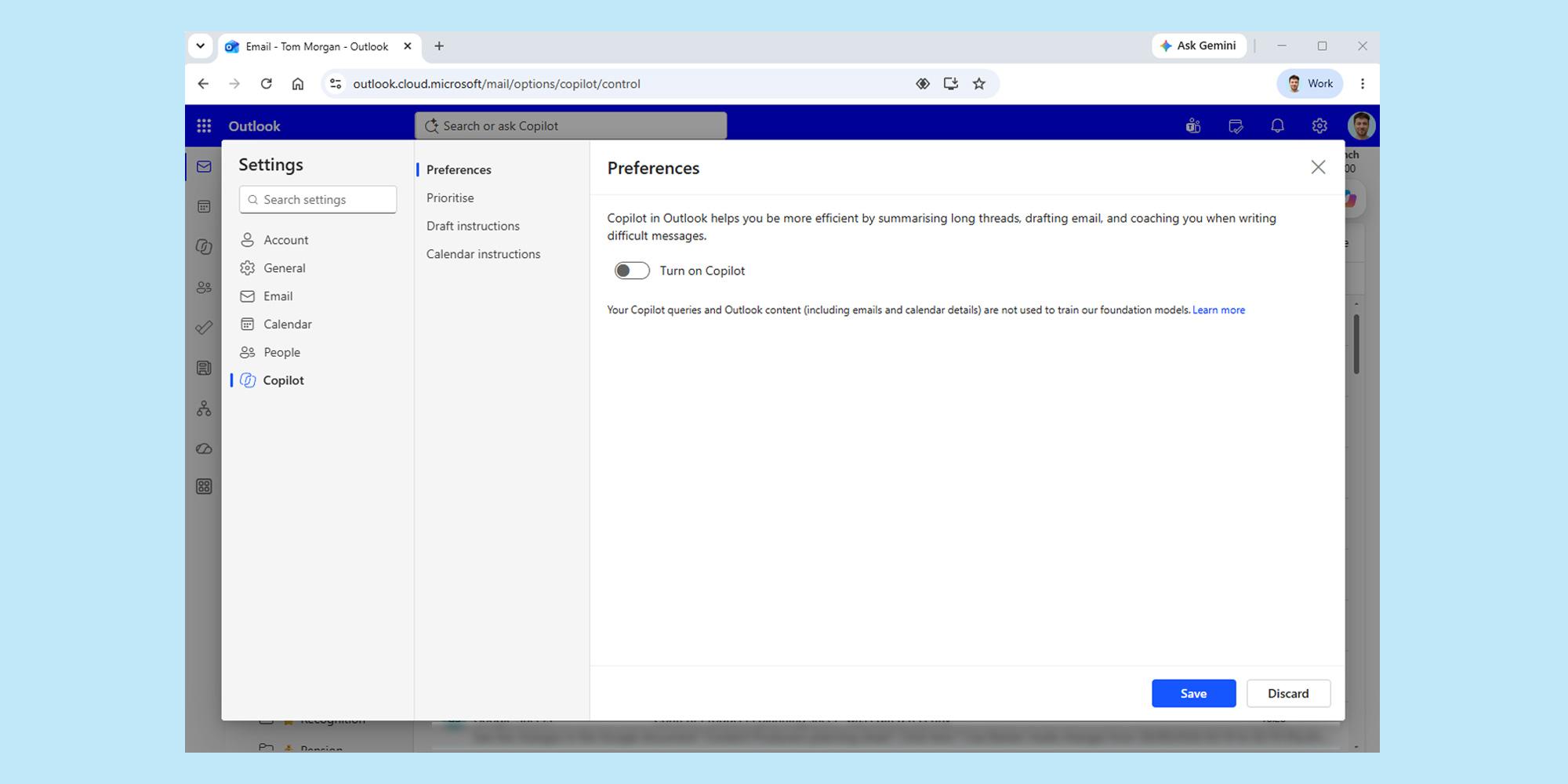Open Teams icon in Outlook header
This screenshot has width=1568, height=784.
pyautogui.click(x=1193, y=125)
